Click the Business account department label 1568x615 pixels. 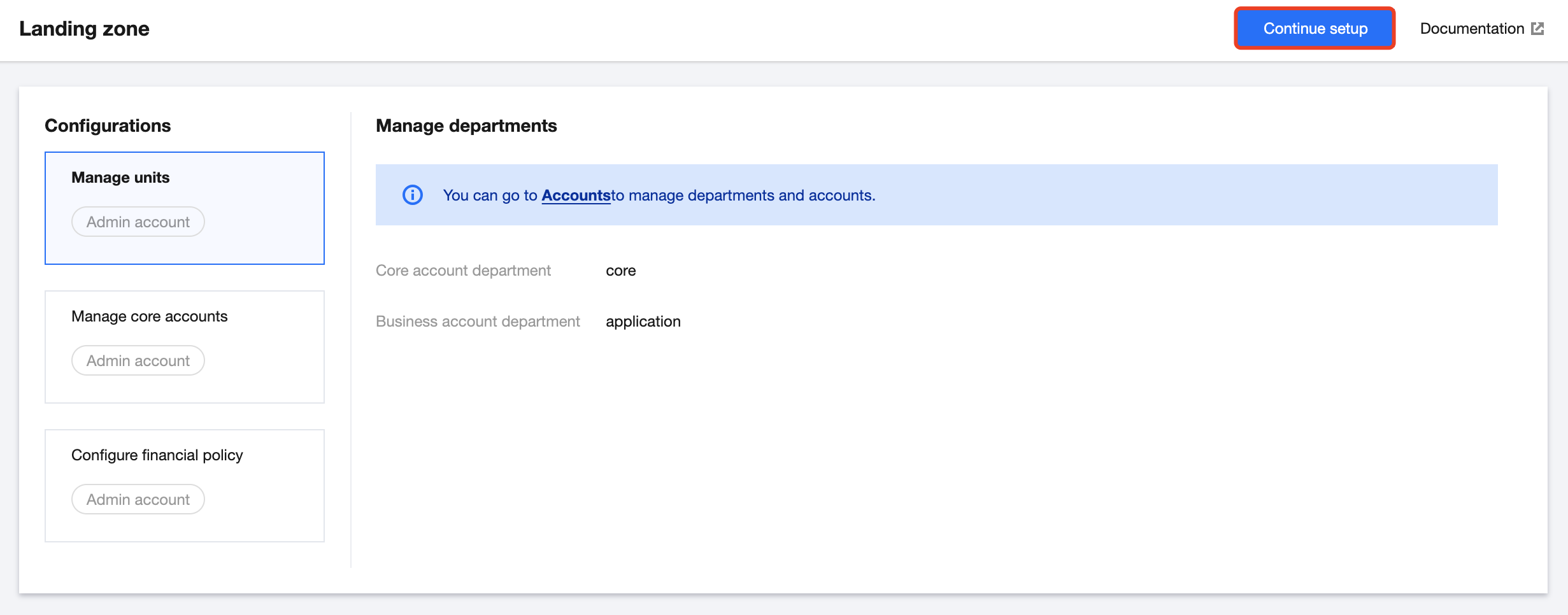click(478, 322)
